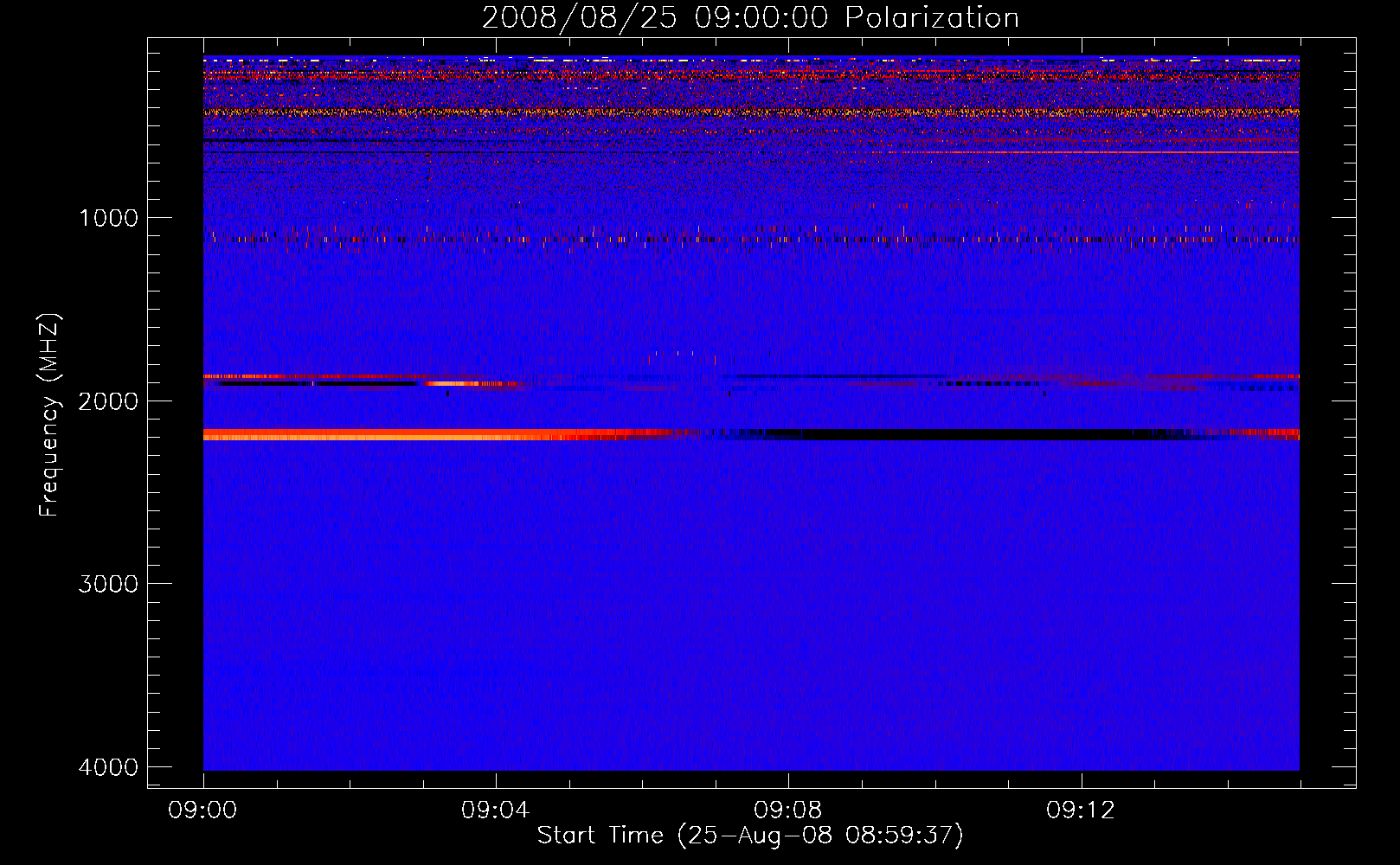Click the 'Start Time (25-Aug-08 08:59:37)' label

click(x=750, y=836)
